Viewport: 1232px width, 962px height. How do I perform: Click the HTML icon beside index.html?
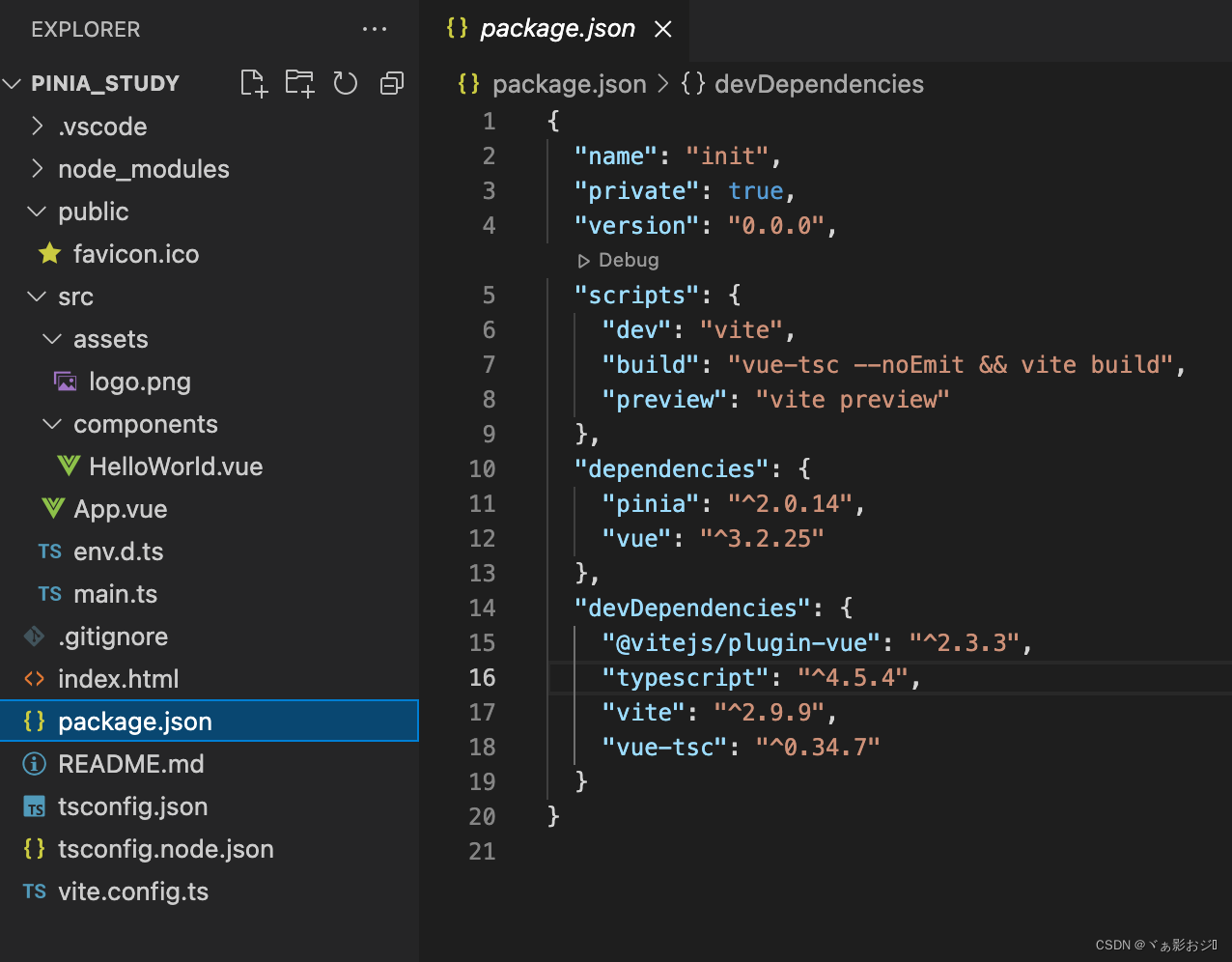(x=34, y=679)
